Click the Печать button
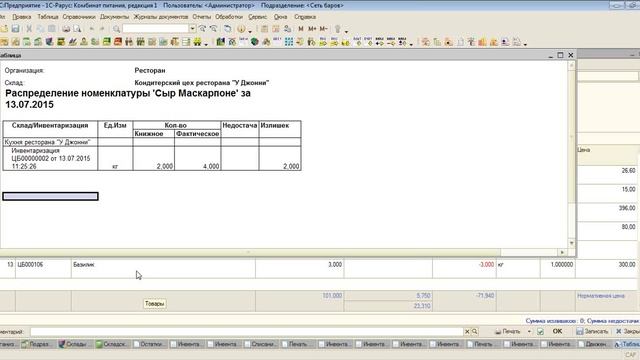 coord(508,331)
